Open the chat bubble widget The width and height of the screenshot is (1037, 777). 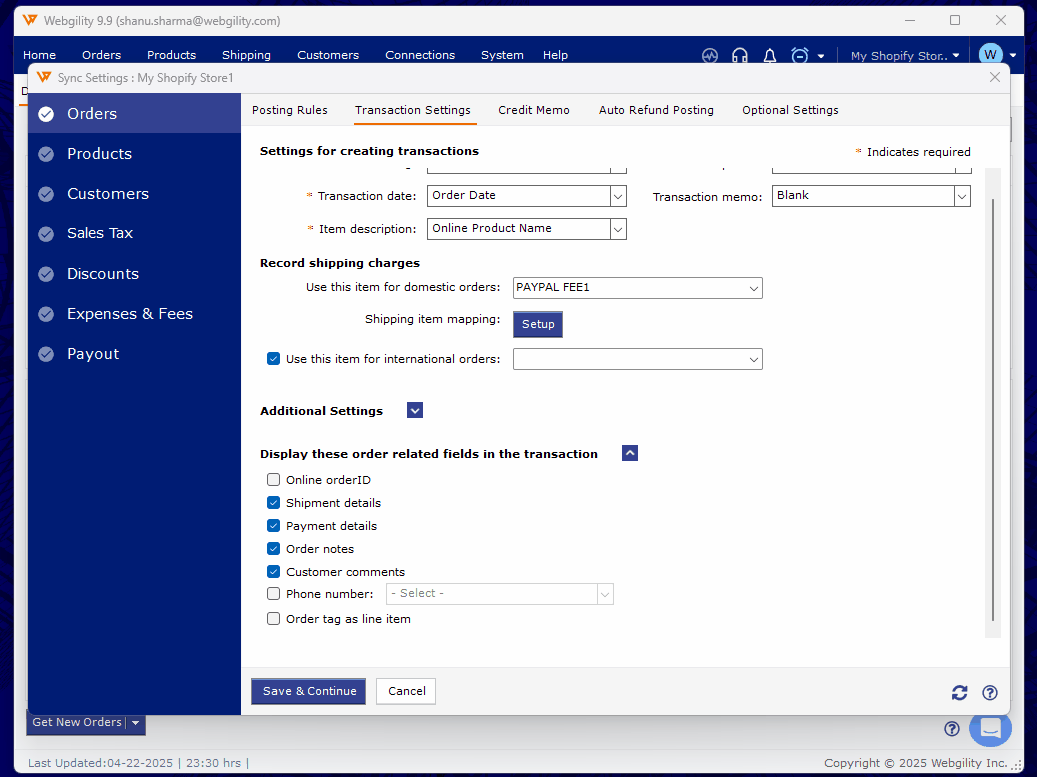[990, 728]
